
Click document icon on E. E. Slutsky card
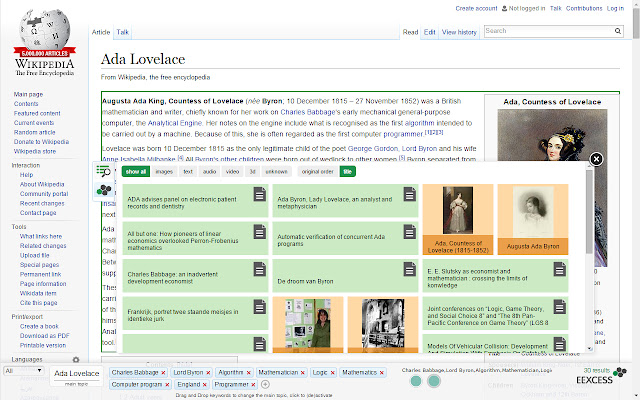[x=560, y=269]
